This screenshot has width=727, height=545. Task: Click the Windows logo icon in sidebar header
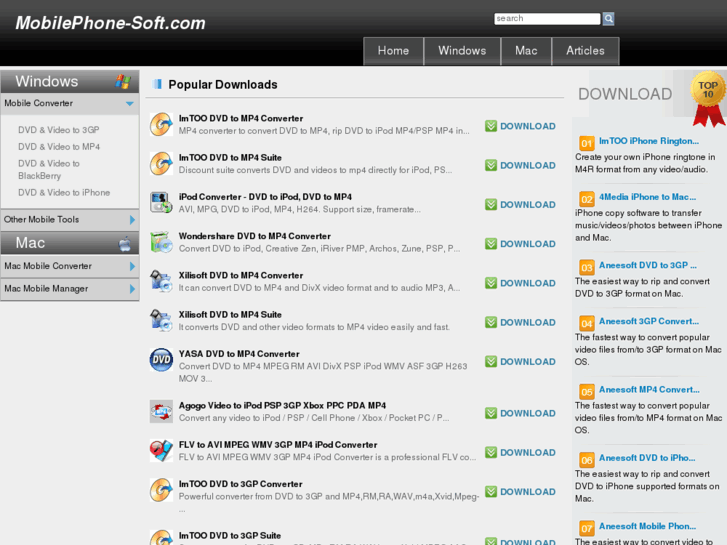coord(123,82)
